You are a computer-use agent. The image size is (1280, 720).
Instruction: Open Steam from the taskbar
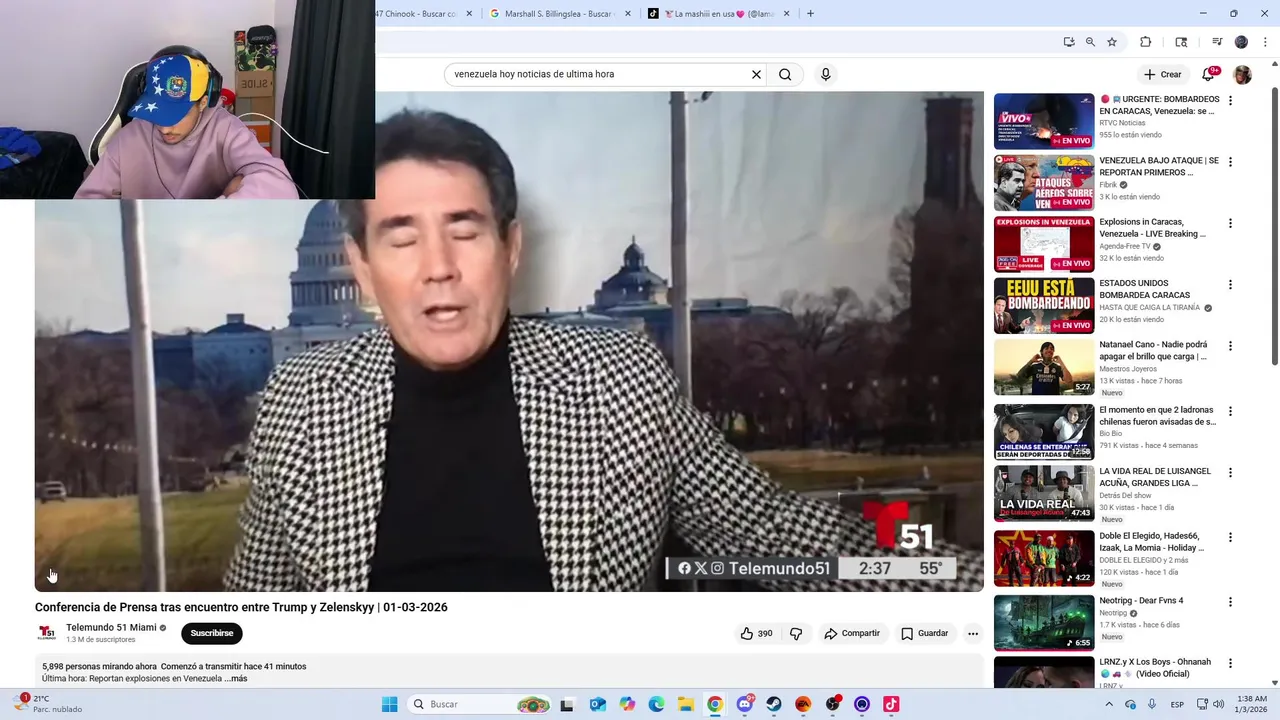(774, 704)
